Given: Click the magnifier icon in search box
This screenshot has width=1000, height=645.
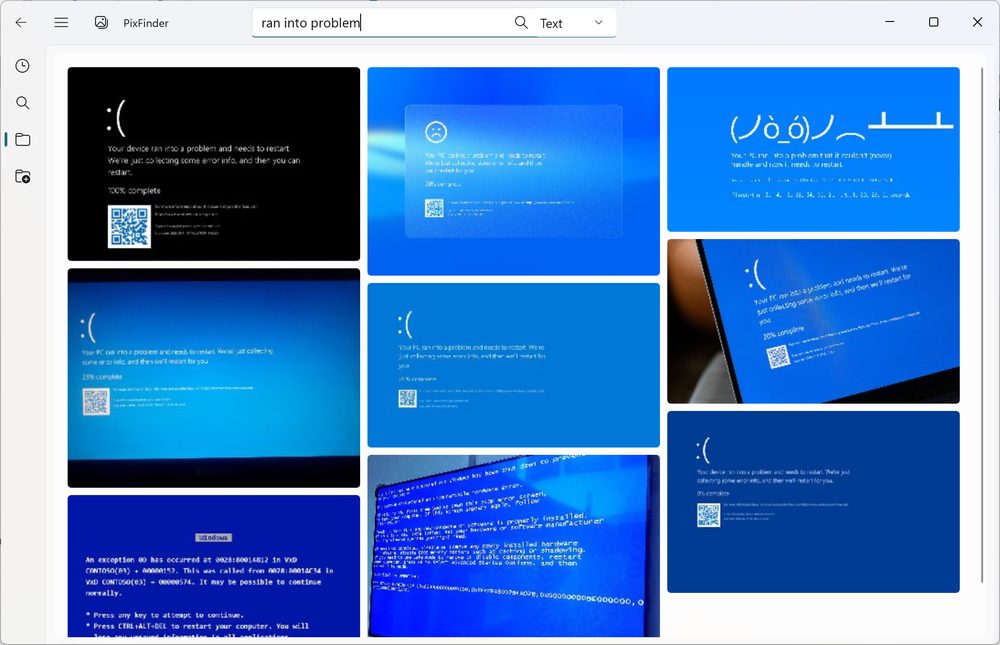Looking at the screenshot, I should [x=521, y=22].
